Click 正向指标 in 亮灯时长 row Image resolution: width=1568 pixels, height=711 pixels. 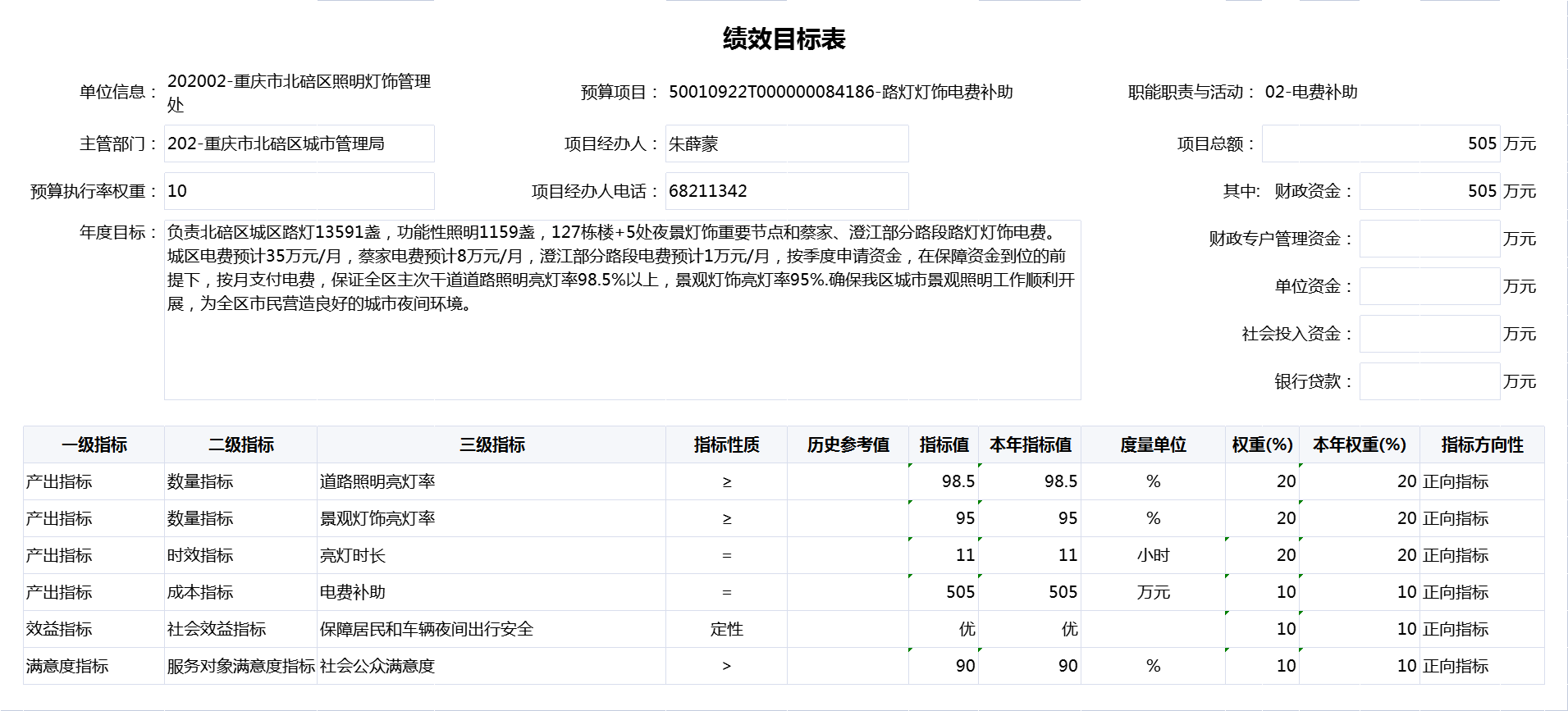pos(1482,555)
